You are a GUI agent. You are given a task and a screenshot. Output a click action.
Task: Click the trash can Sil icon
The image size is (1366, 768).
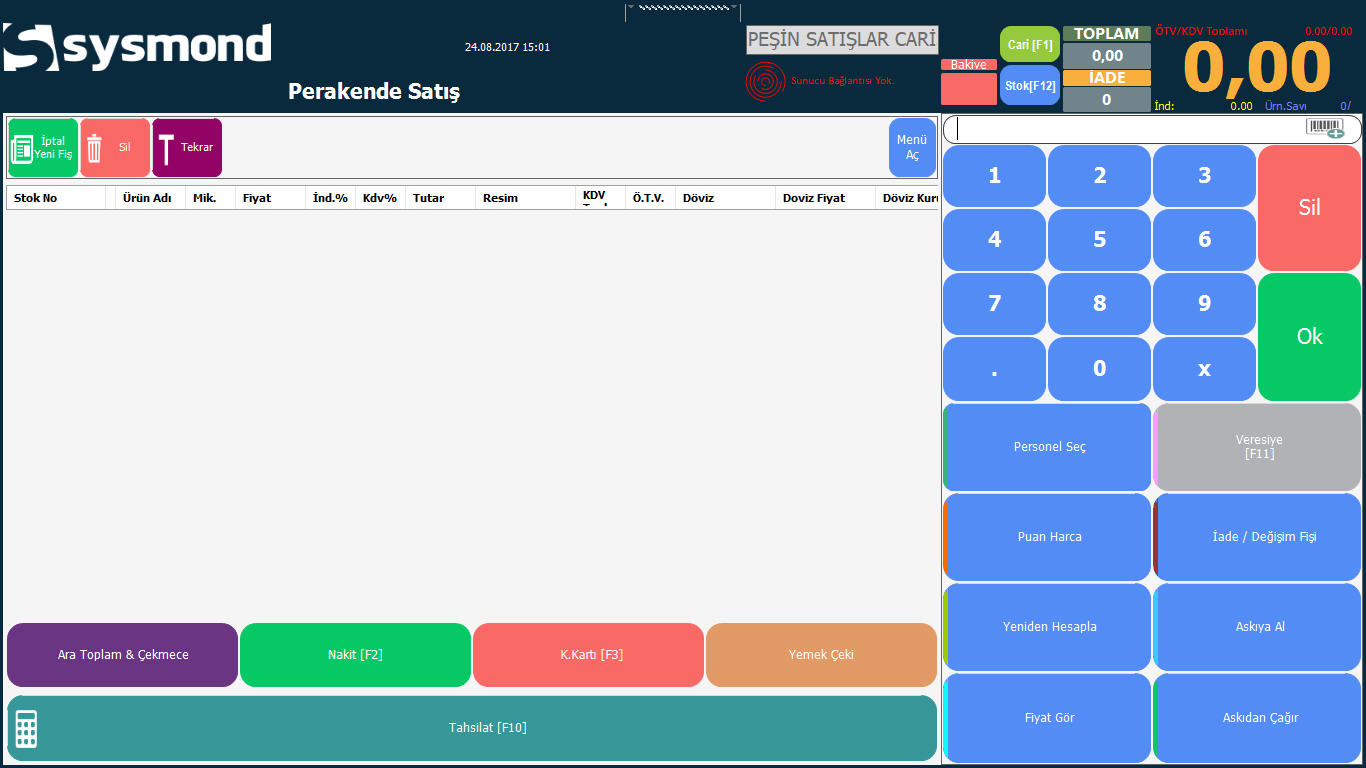coord(94,149)
